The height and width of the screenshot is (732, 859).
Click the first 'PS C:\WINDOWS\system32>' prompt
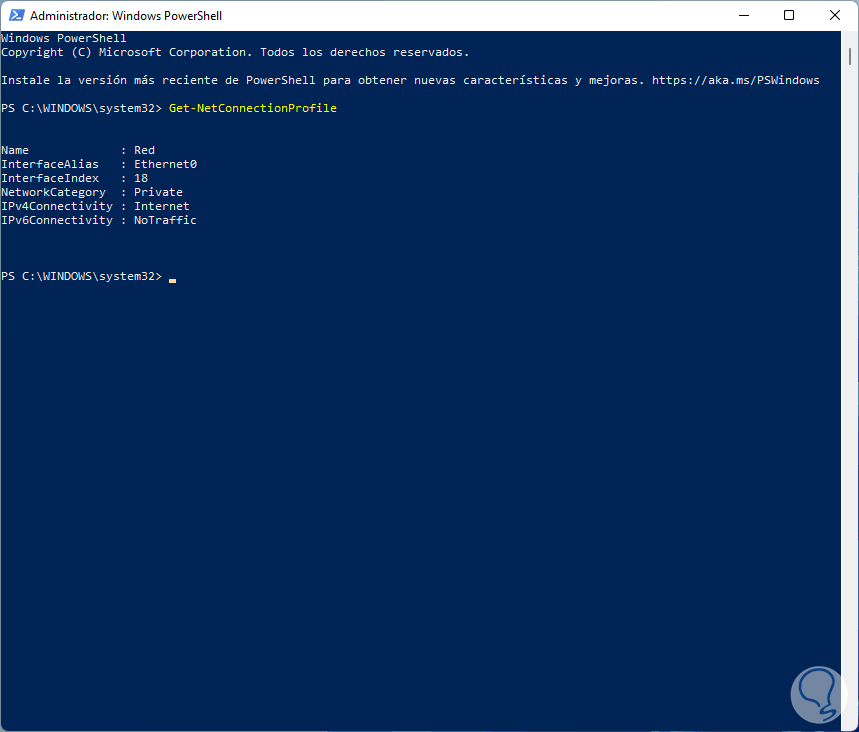click(82, 108)
